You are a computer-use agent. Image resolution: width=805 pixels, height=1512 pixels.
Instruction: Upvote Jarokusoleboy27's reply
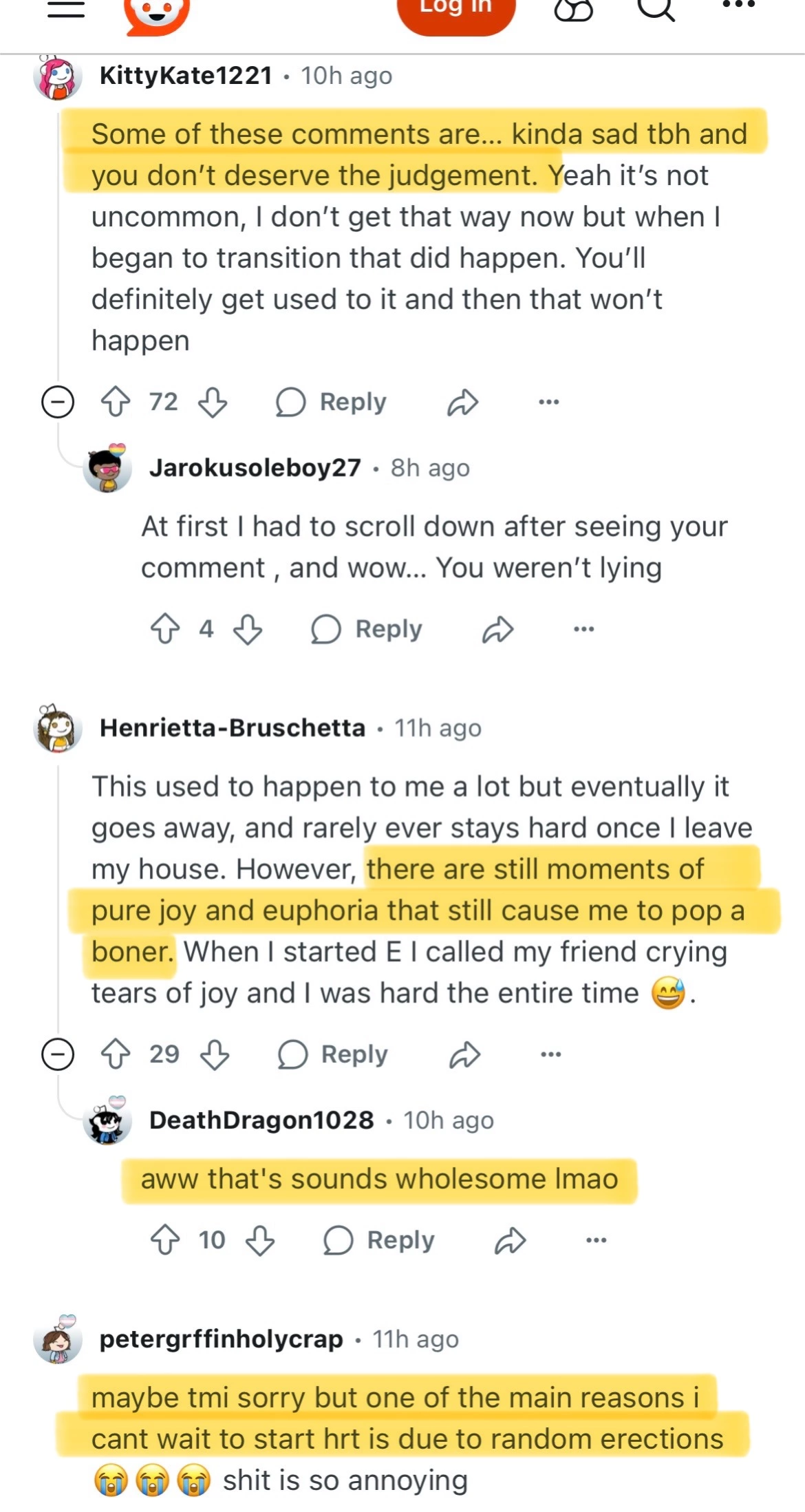[165, 629]
